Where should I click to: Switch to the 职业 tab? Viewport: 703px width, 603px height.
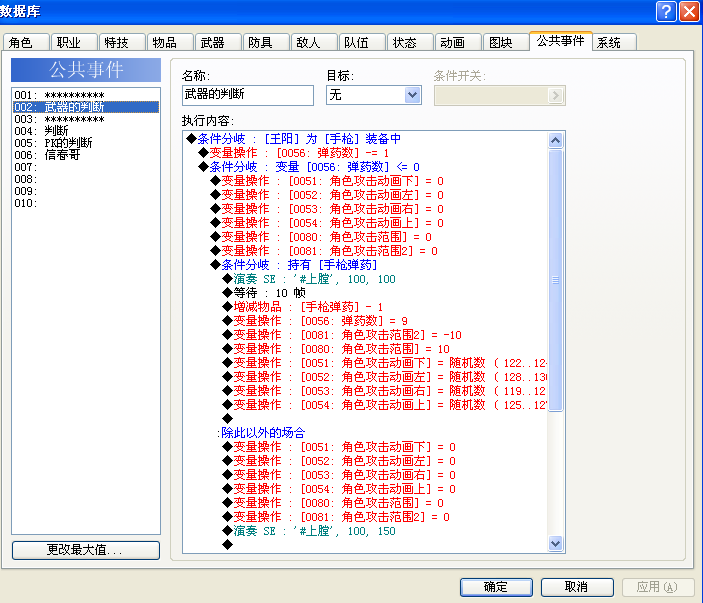[x=74, y=43]
